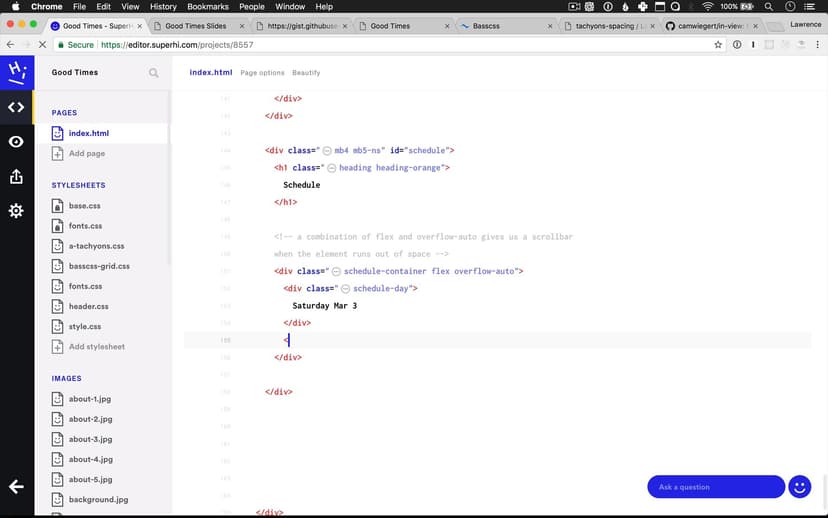Image resolution: width=828 pixels, height=518 pixels.
Task: Click the back arrow at sidebar bottom
Action: point(16,486)
